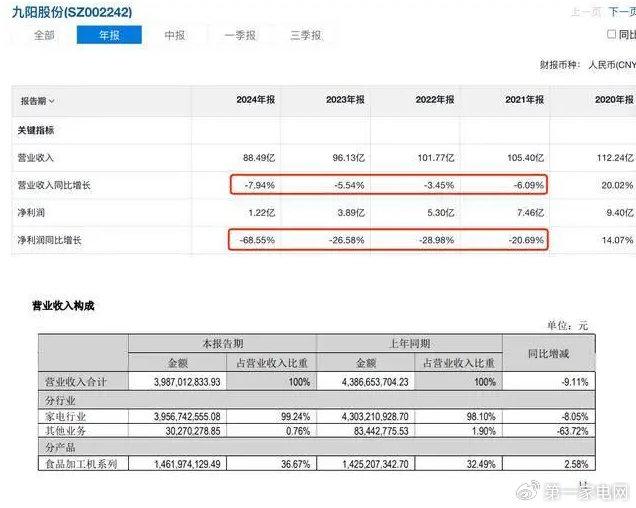Click the 营业收入合计 row label
The width and height of the screenshot is (636, 508).
pyautogui.click(x=75, y=382)
